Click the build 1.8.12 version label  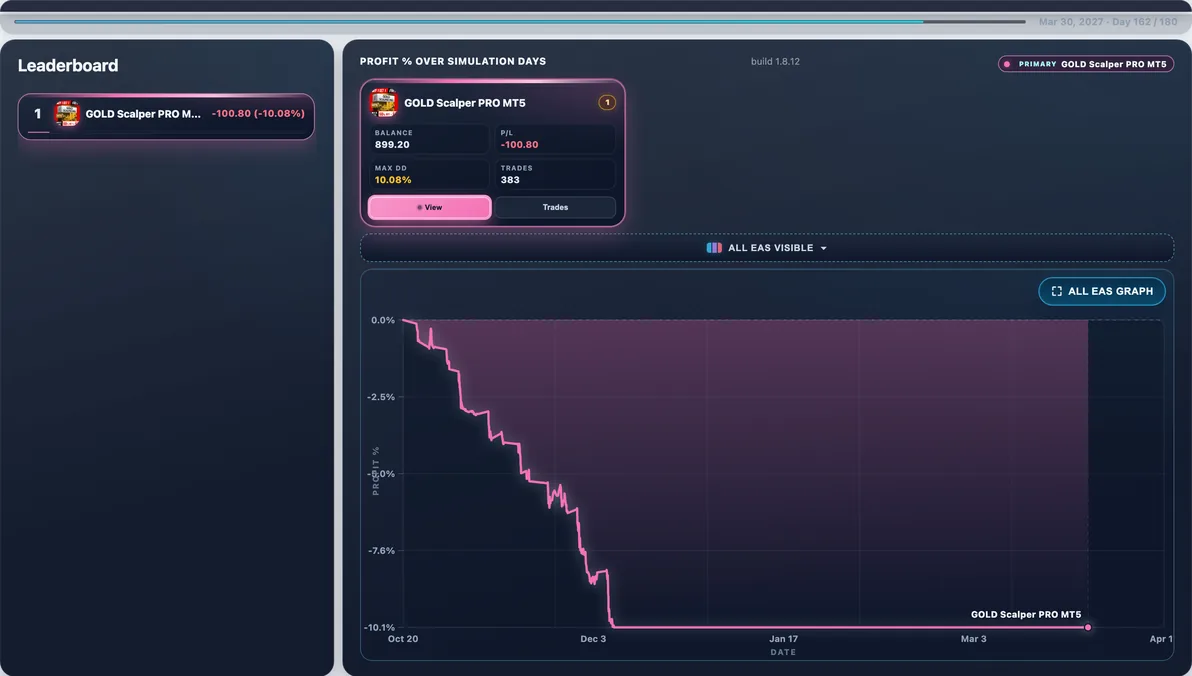tap(775, 62)
